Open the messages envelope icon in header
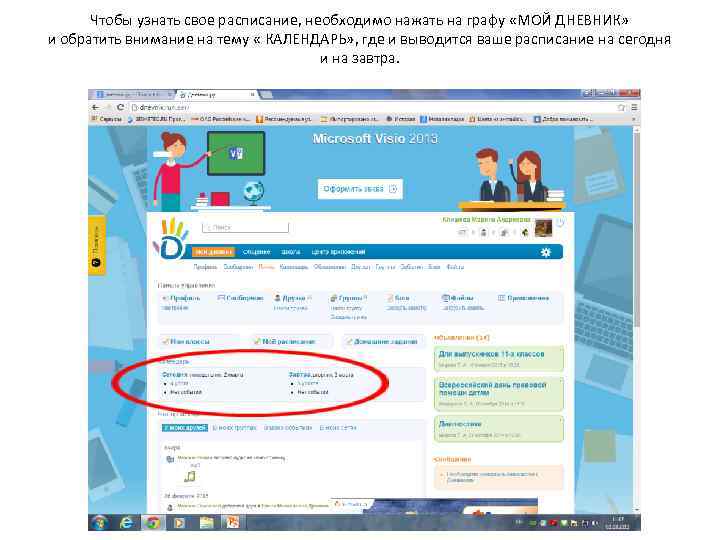This screenshot has width=720, height=540. tap(462, 232)
